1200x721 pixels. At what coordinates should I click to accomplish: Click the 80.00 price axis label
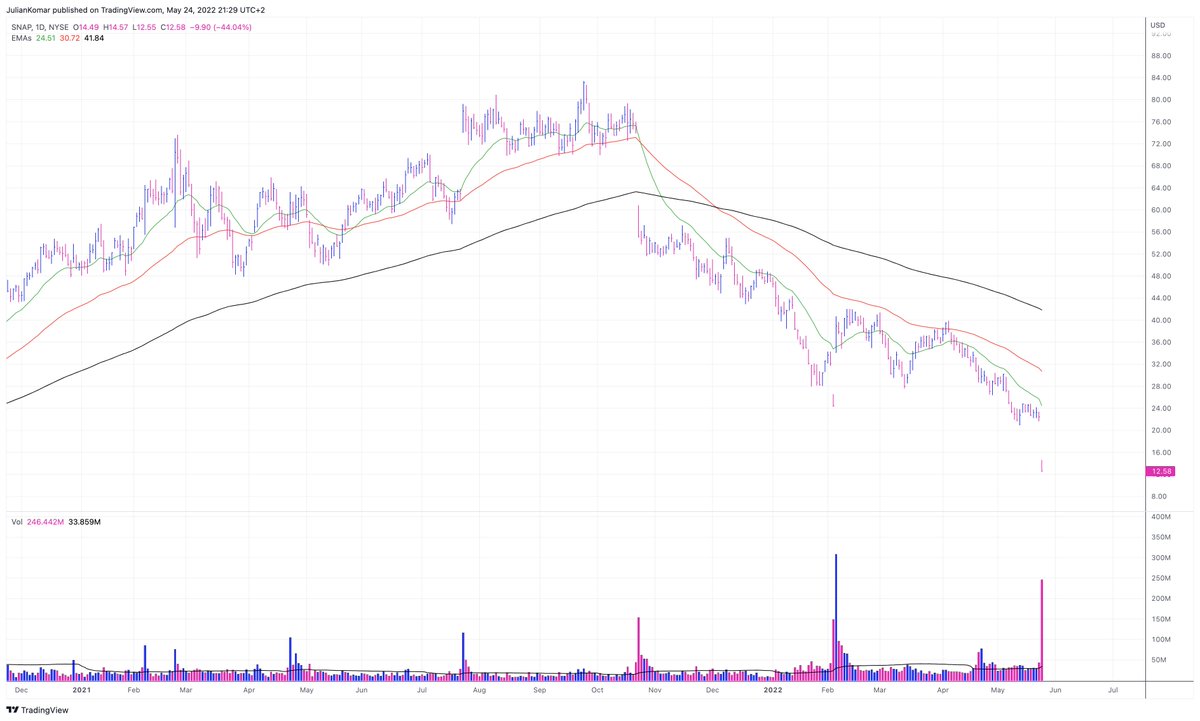[1160, 100]
